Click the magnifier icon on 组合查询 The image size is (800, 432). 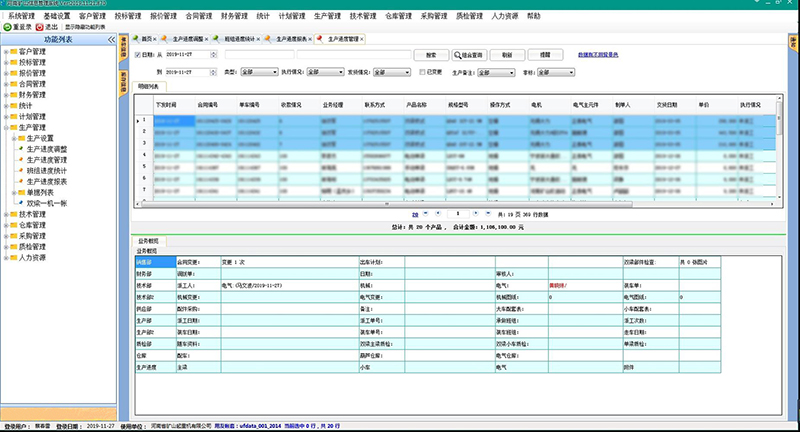(457, 56)
